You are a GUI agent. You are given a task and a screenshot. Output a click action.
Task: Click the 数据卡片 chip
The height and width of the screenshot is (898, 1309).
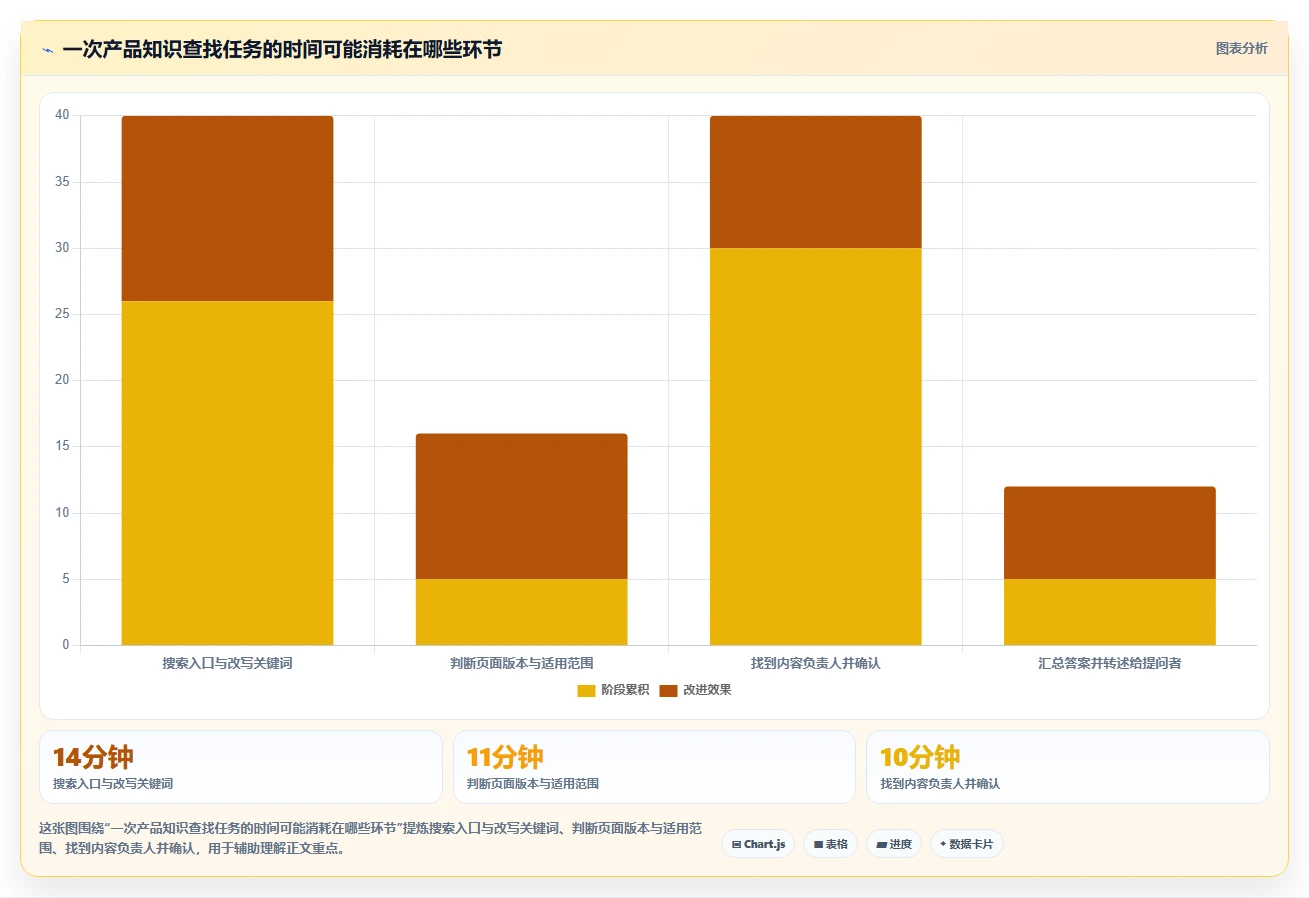tap(966, 844)
